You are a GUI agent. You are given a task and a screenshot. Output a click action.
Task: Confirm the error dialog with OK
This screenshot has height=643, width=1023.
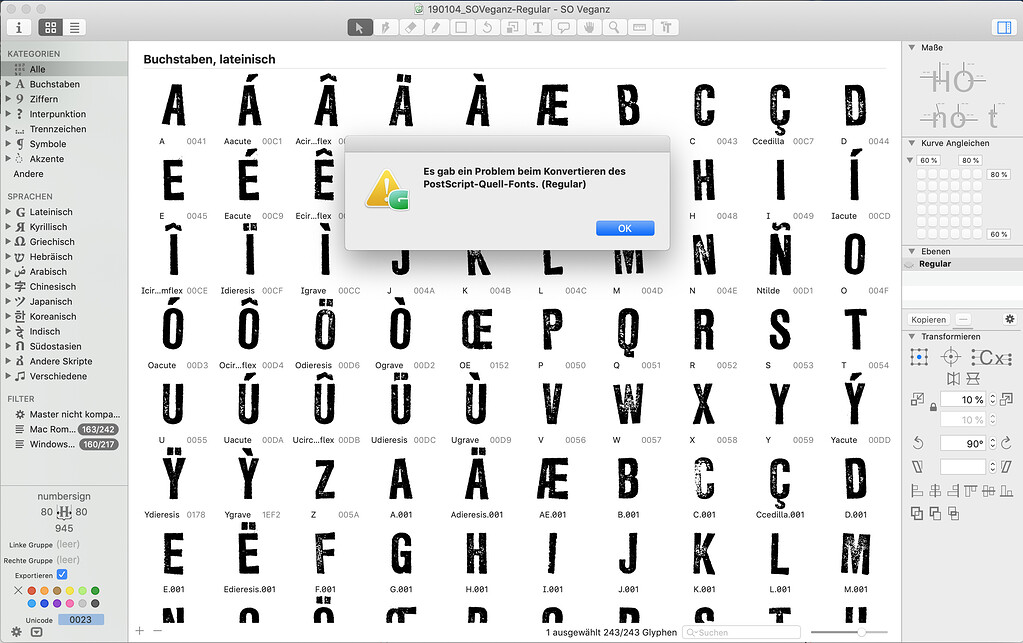point(625,228)
